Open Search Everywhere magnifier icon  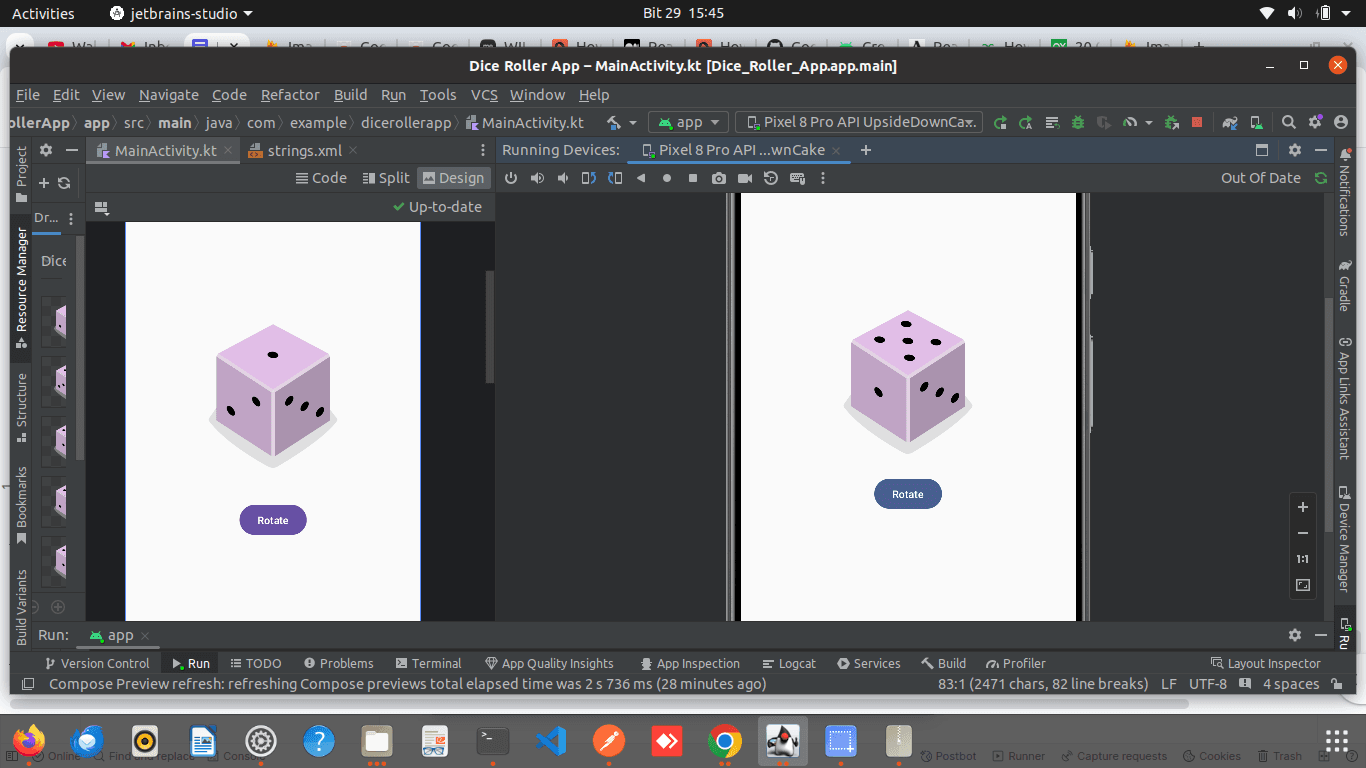[x=1289, y=122]
